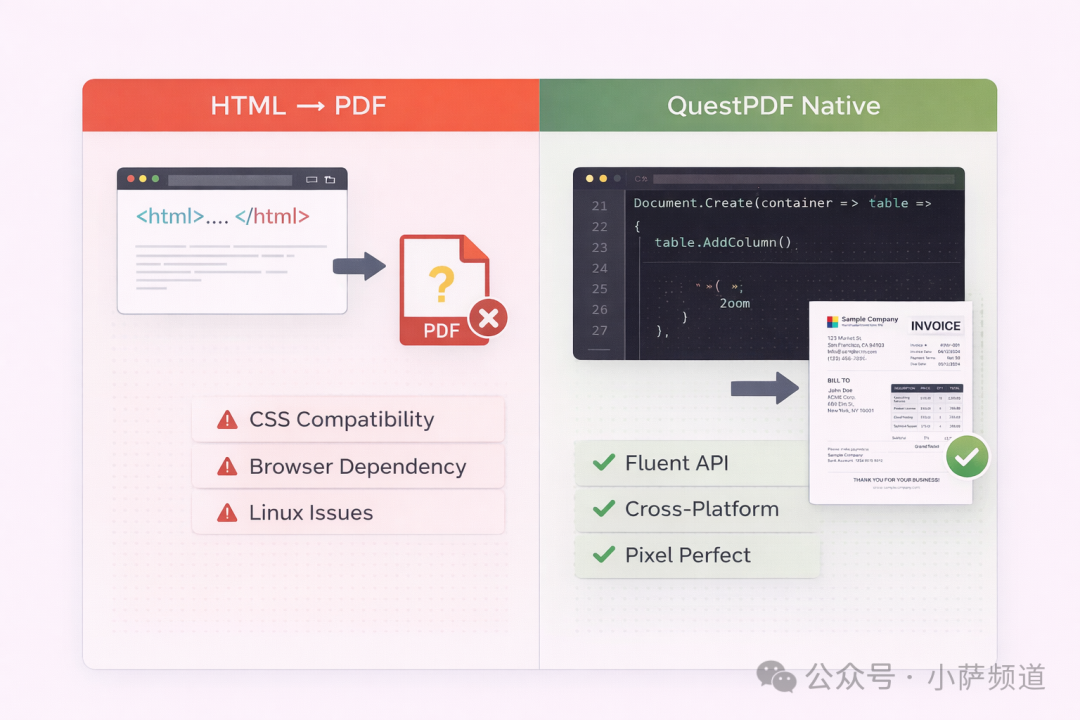Image resolution: width=1080 pixels, height=720 pixels.
Task: Click the Cross-Platform label
Action: 702,509
